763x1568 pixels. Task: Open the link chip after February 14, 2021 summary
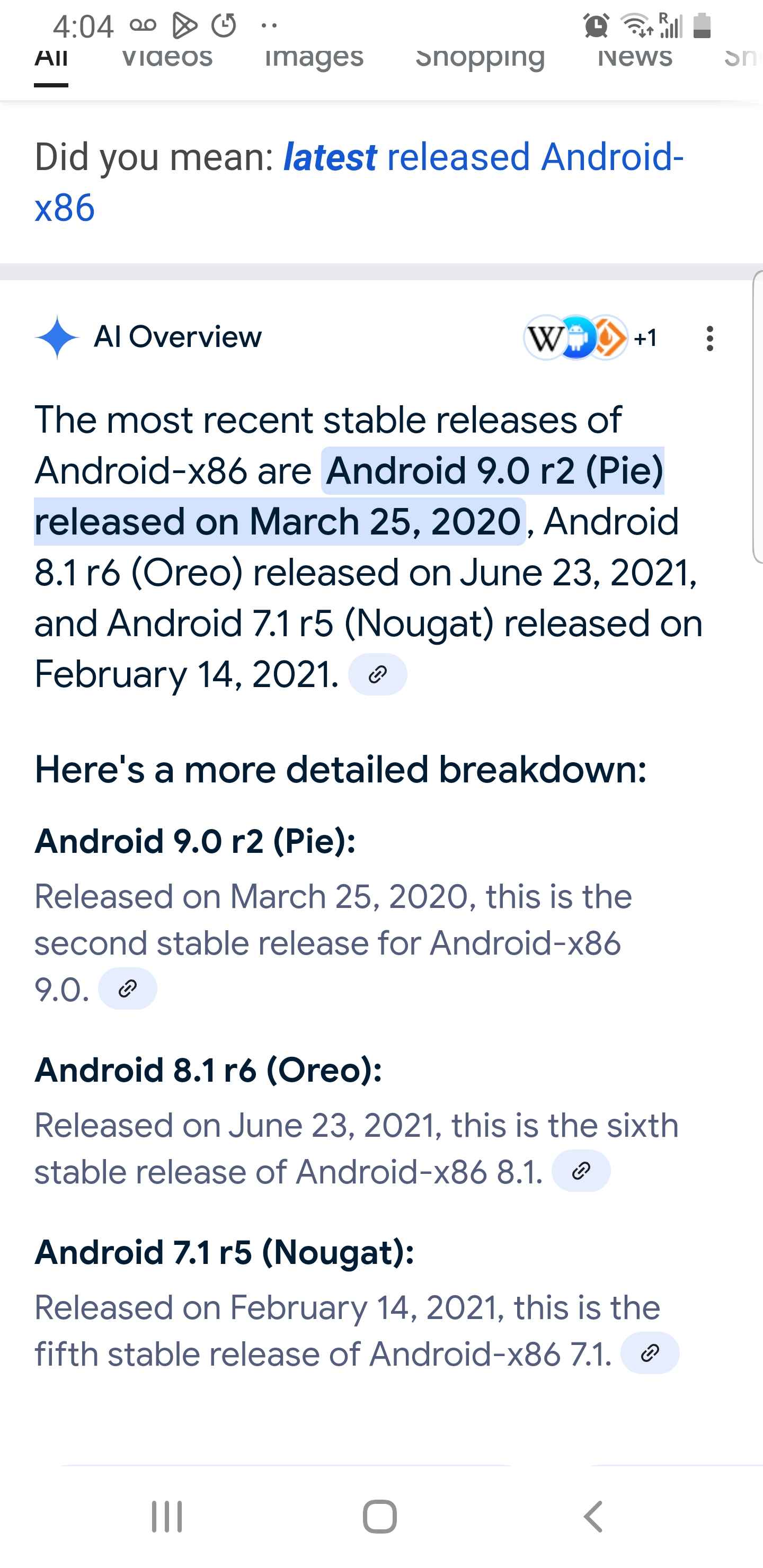tap(378, 674)
